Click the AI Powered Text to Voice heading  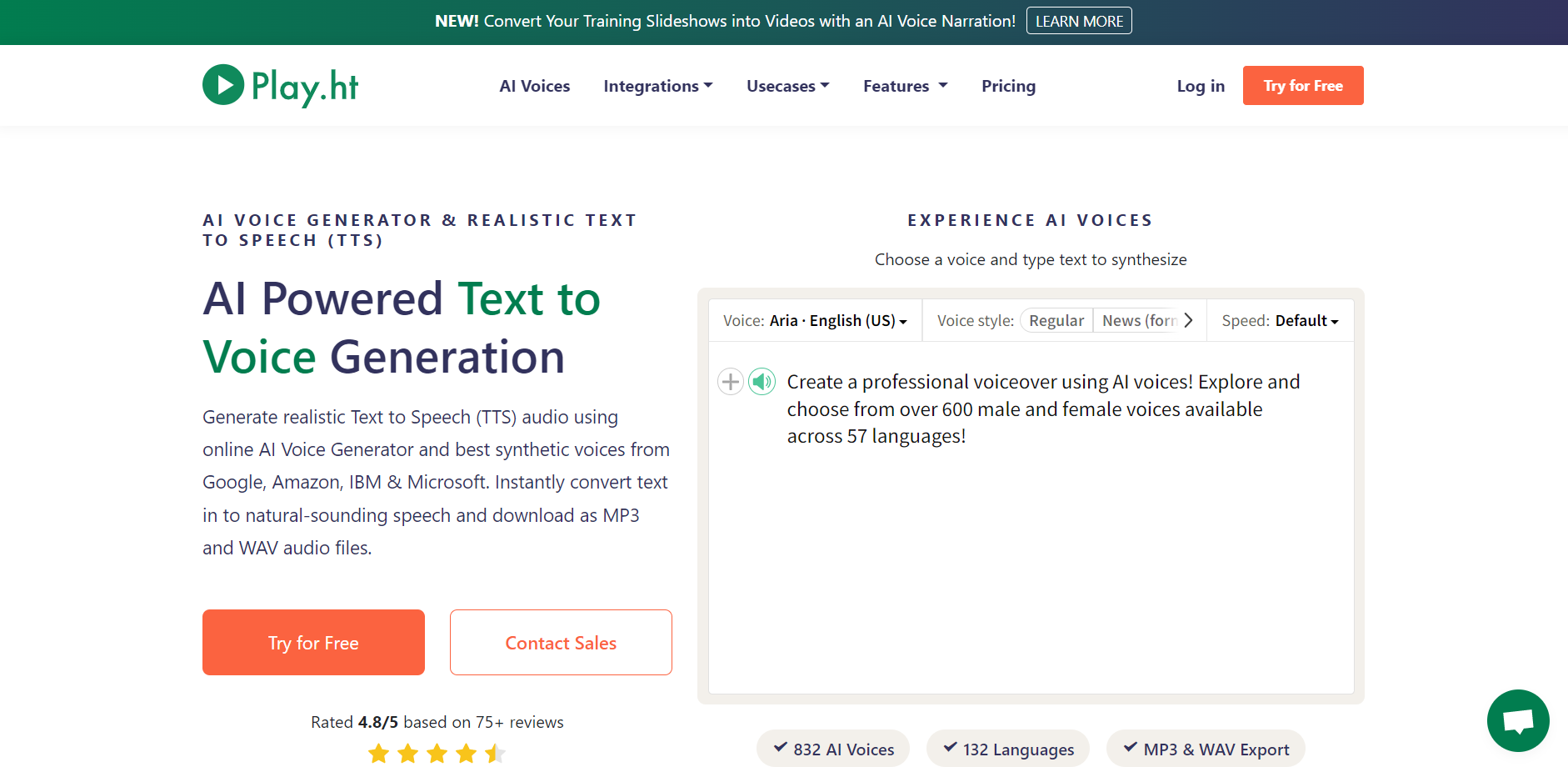[x=402, y=328]
